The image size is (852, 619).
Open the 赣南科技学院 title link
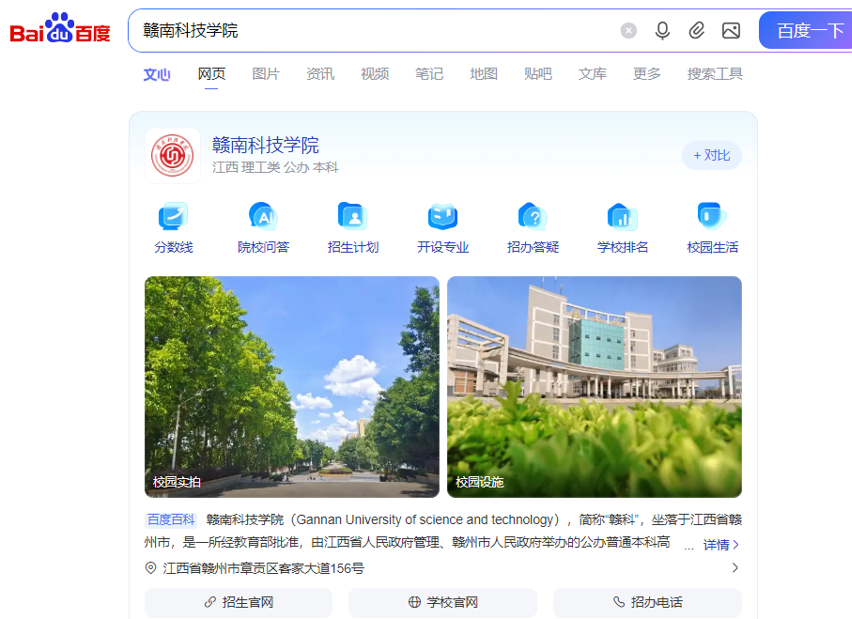pyautogui.click(x=265, y=145)
